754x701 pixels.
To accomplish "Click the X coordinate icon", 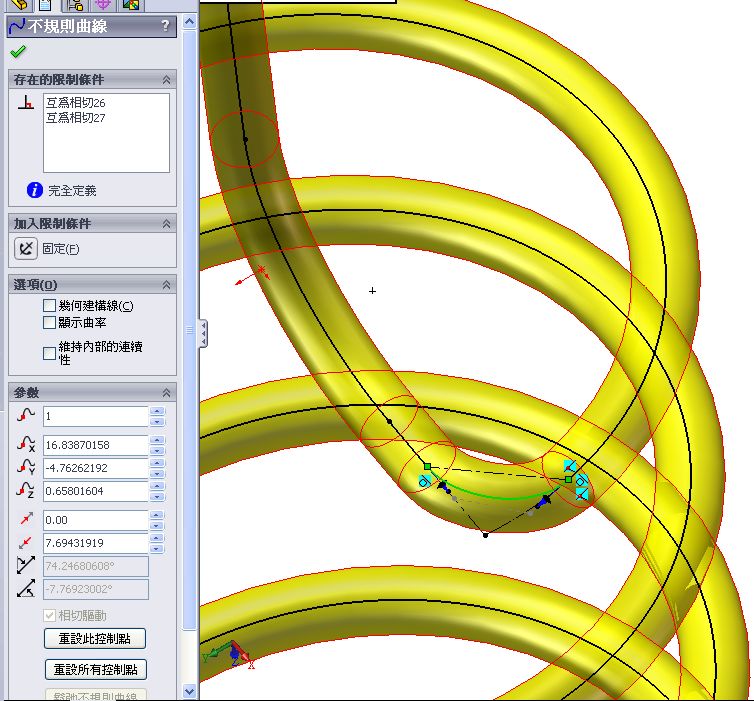I will coord(26,443).
